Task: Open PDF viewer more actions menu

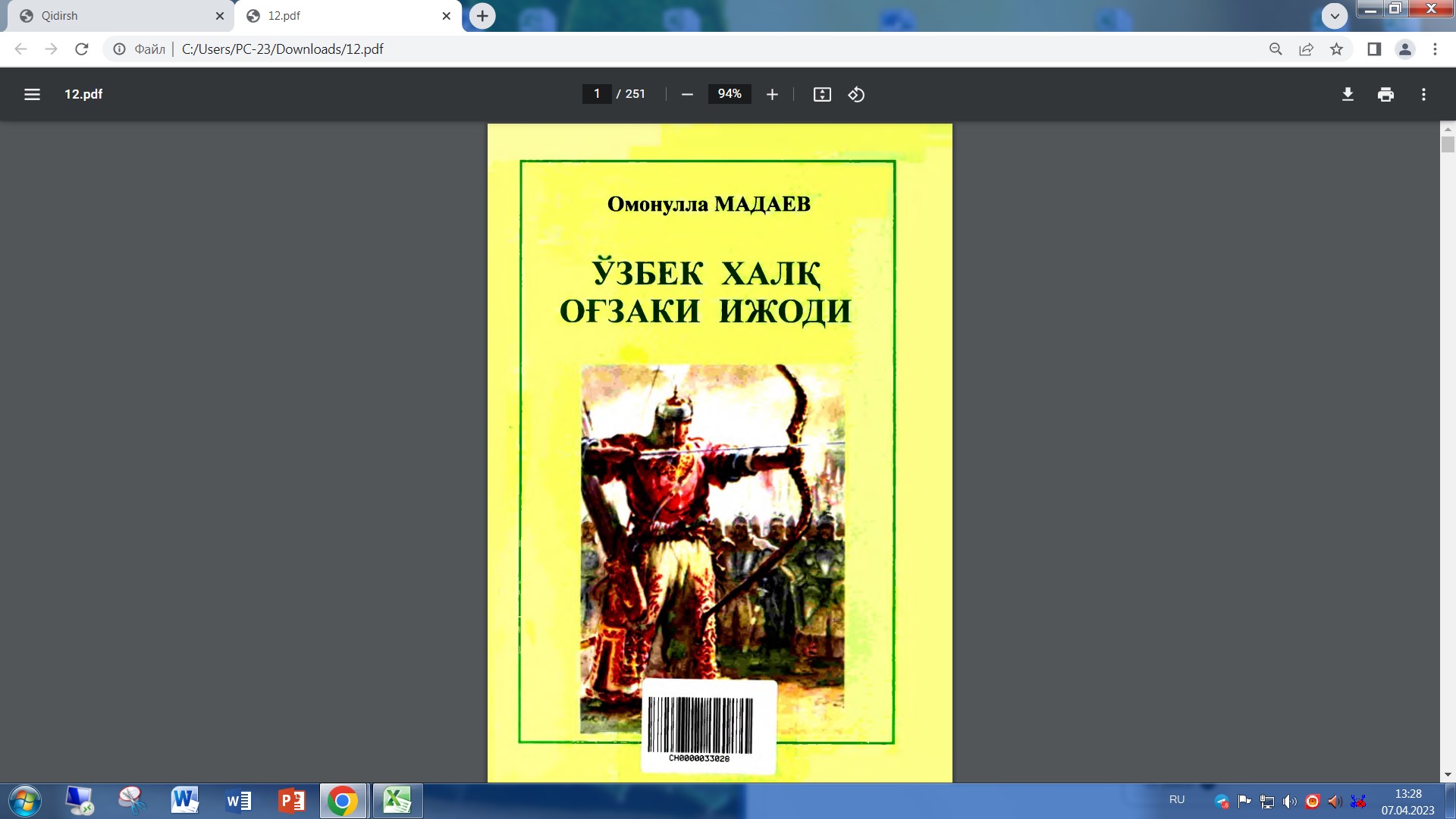Action: point(1423,94)
